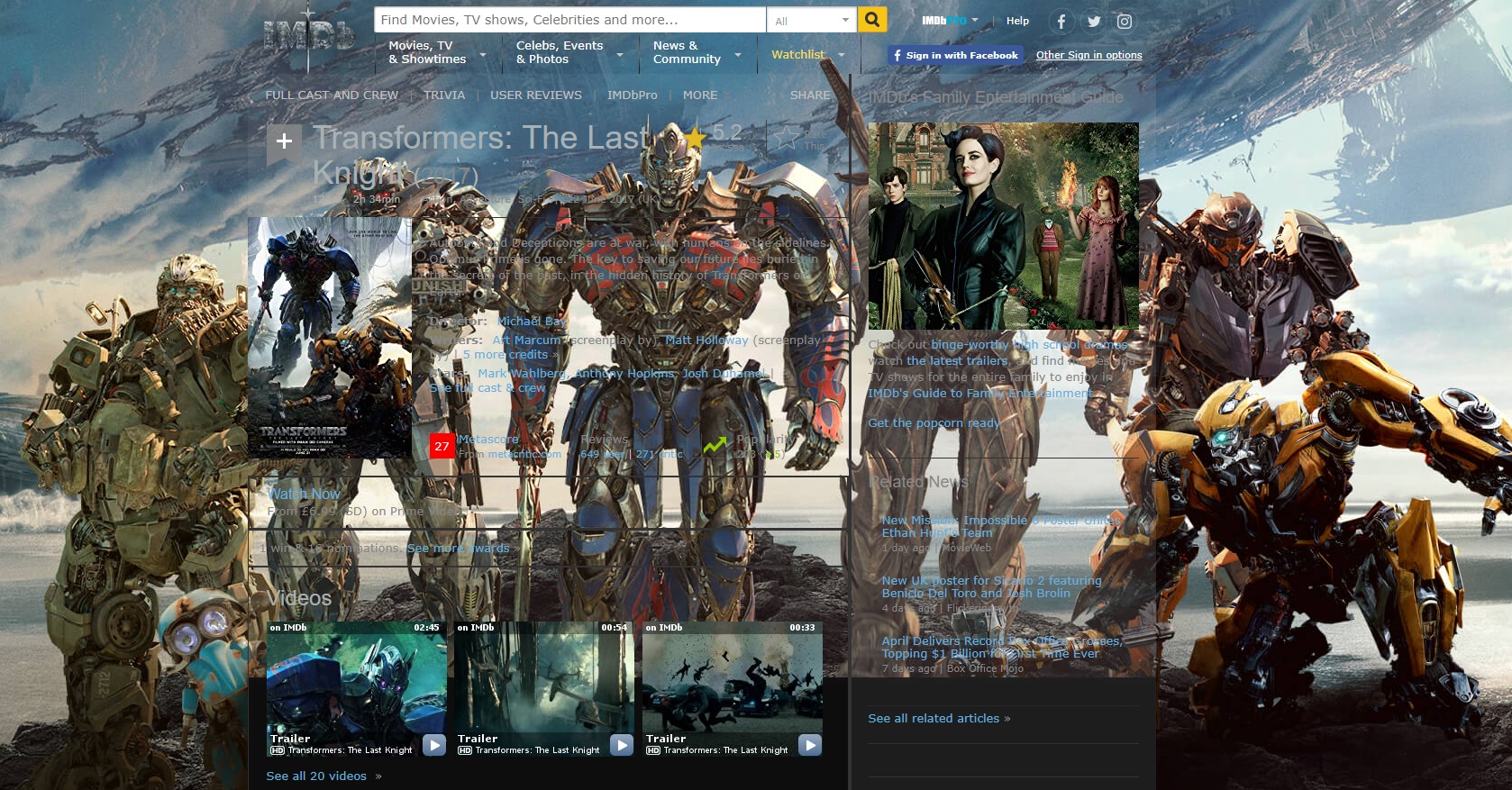Open the IMDbPro tab under header
Screen dimensions: 1512x790
(x=632, y=95)
